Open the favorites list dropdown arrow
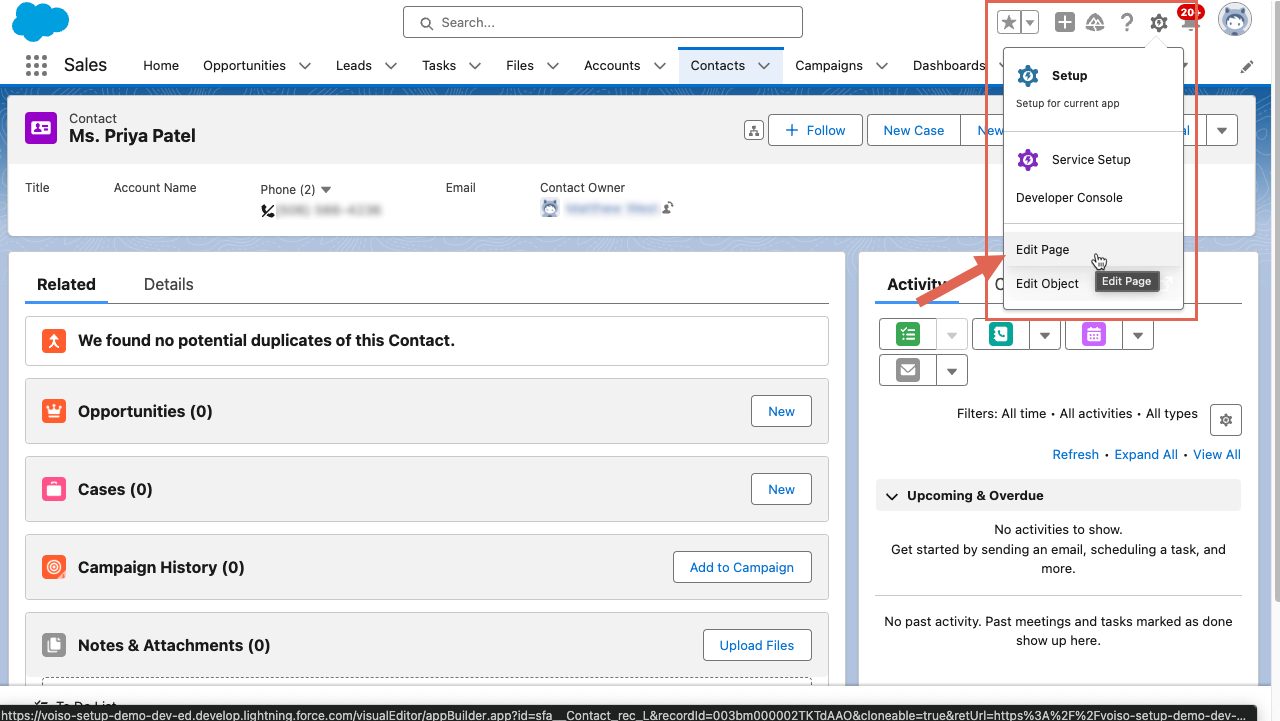 coord(1030,22)
